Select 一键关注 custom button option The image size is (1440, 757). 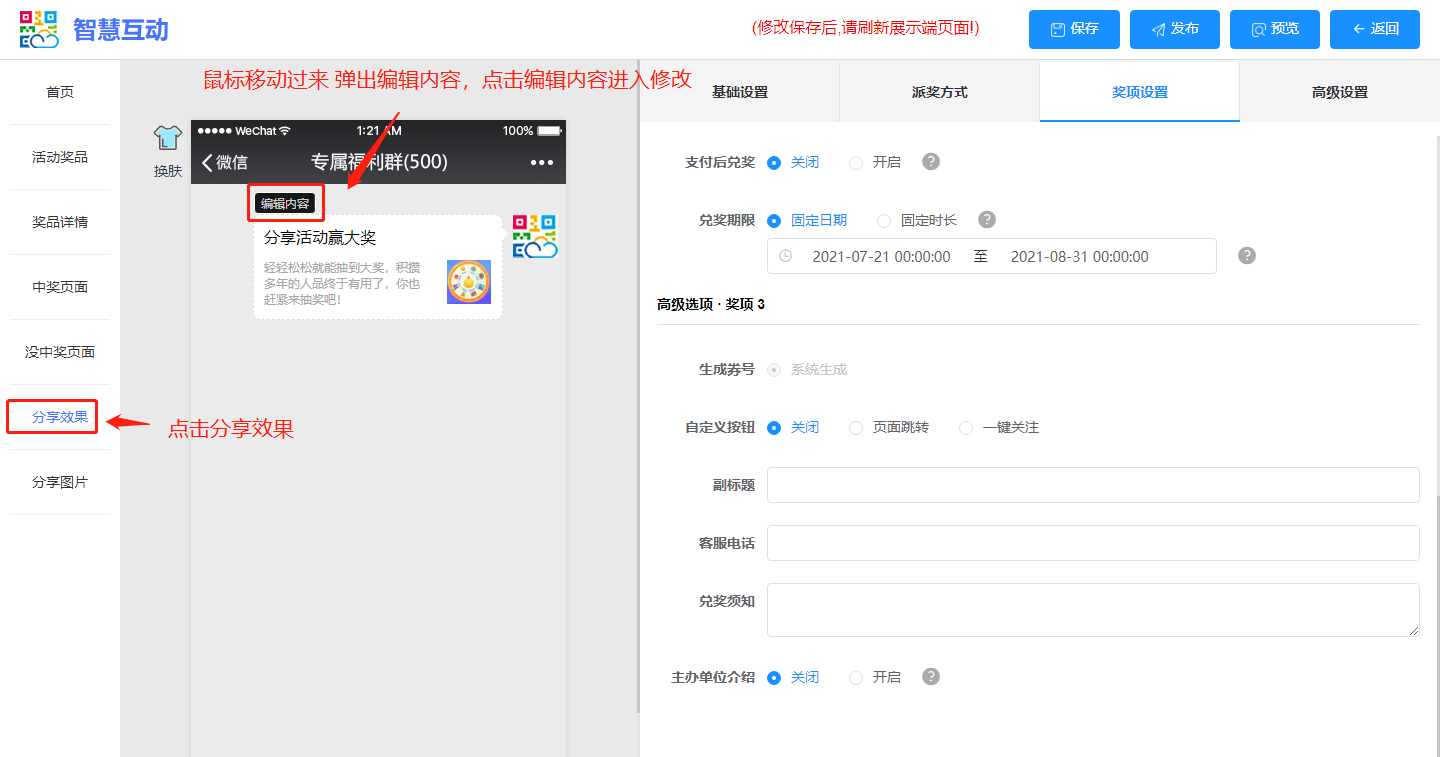[x=966, y=428]
